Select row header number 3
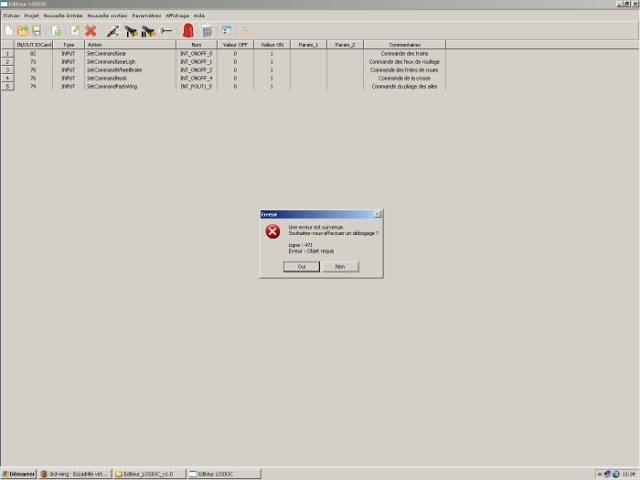640x480 pixels. click(8, 70)
